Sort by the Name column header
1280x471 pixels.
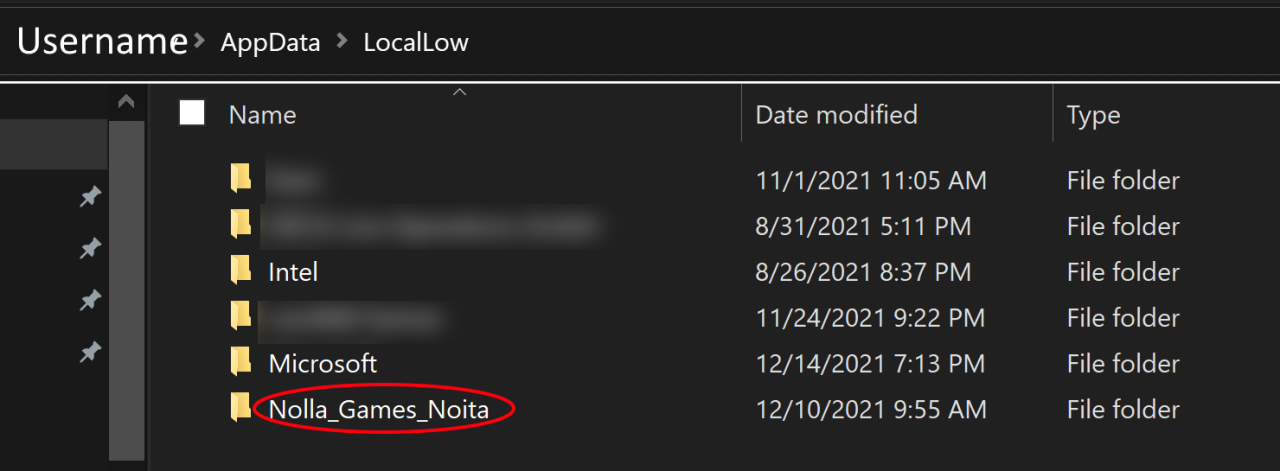pos(262,115)
